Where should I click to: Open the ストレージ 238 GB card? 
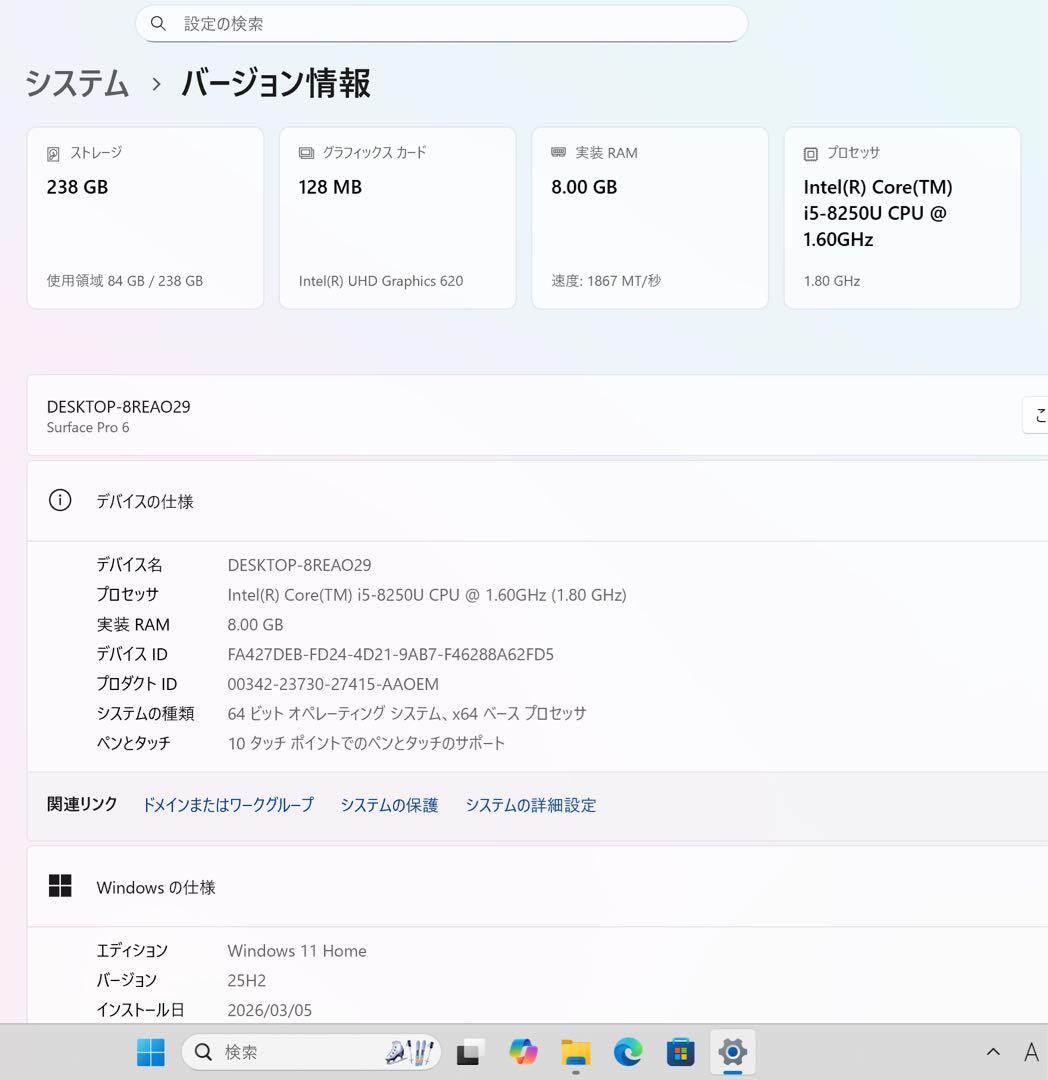(x=145, y=218)
